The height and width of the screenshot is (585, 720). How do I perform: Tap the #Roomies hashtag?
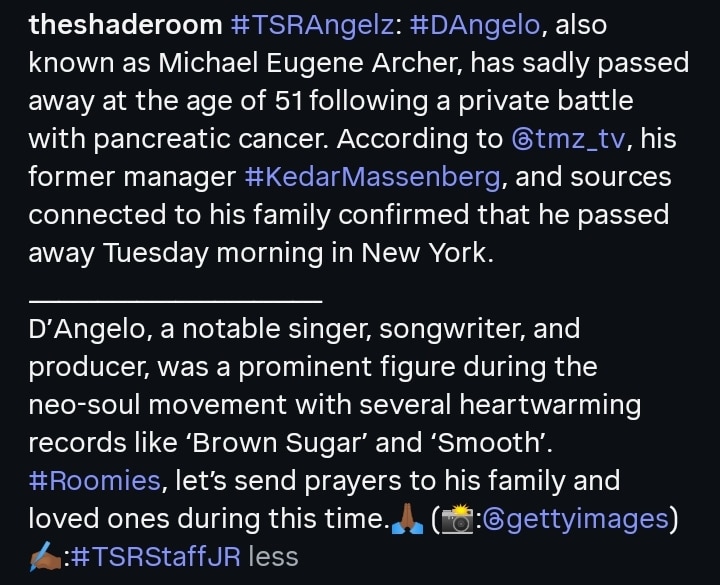click(x=94, y=481)
